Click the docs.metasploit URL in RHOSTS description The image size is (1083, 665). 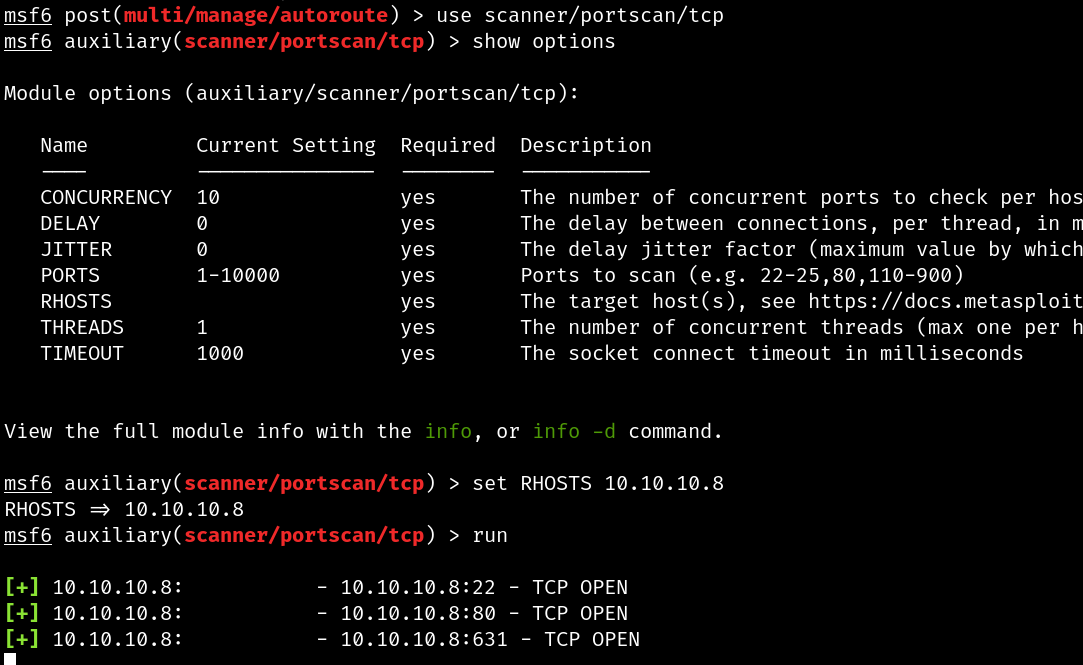click(945, 302)
